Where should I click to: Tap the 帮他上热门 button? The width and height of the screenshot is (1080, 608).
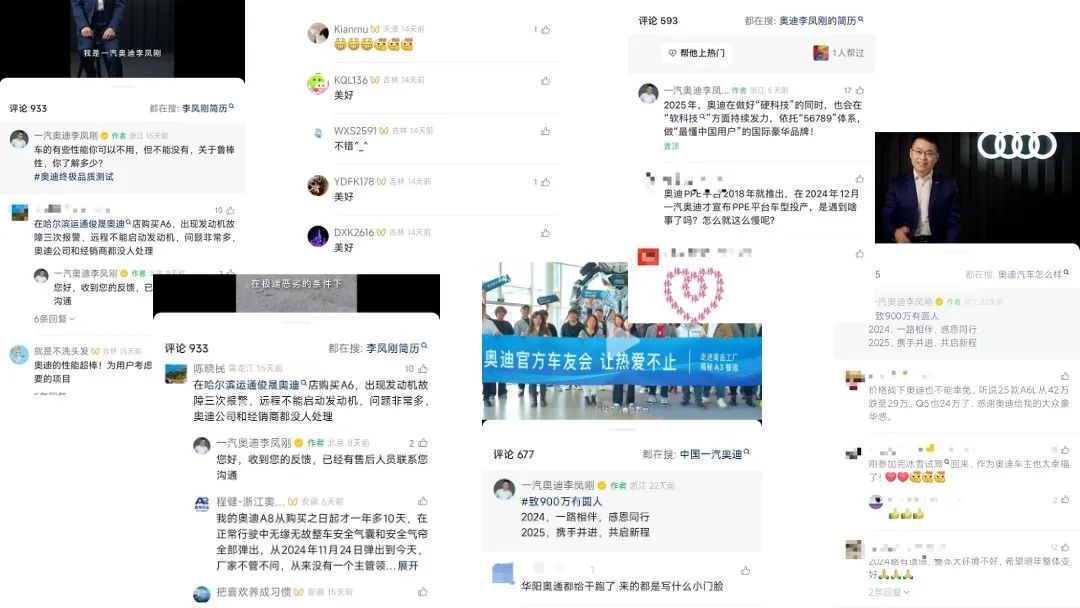point(696,53)
